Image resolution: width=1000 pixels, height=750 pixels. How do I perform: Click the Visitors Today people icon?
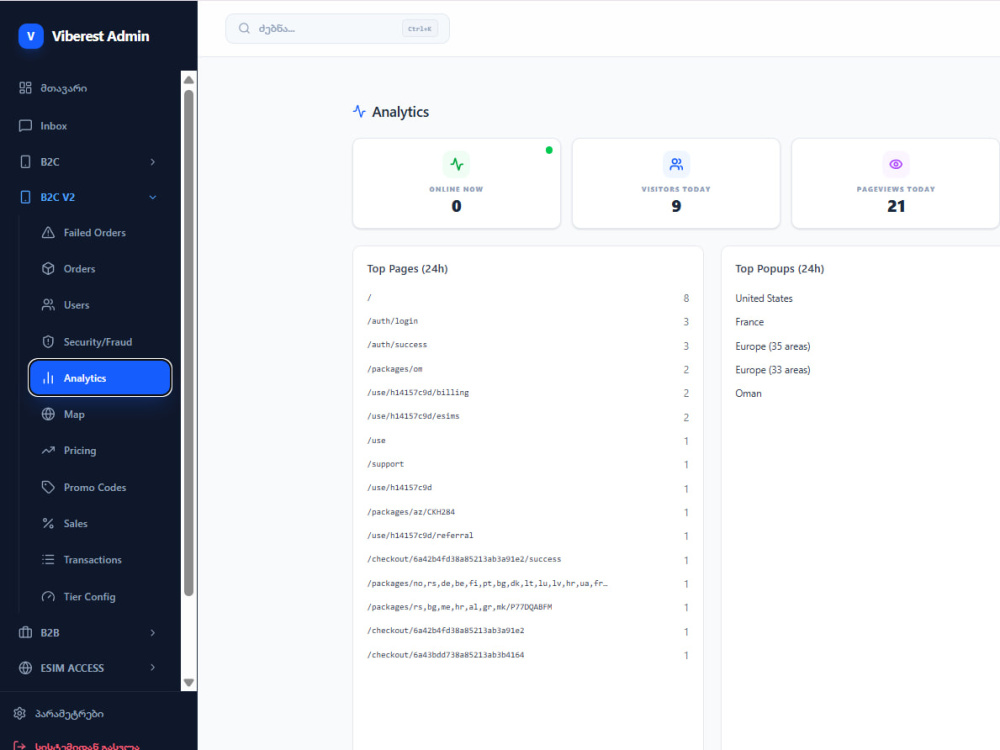(676, 164)
